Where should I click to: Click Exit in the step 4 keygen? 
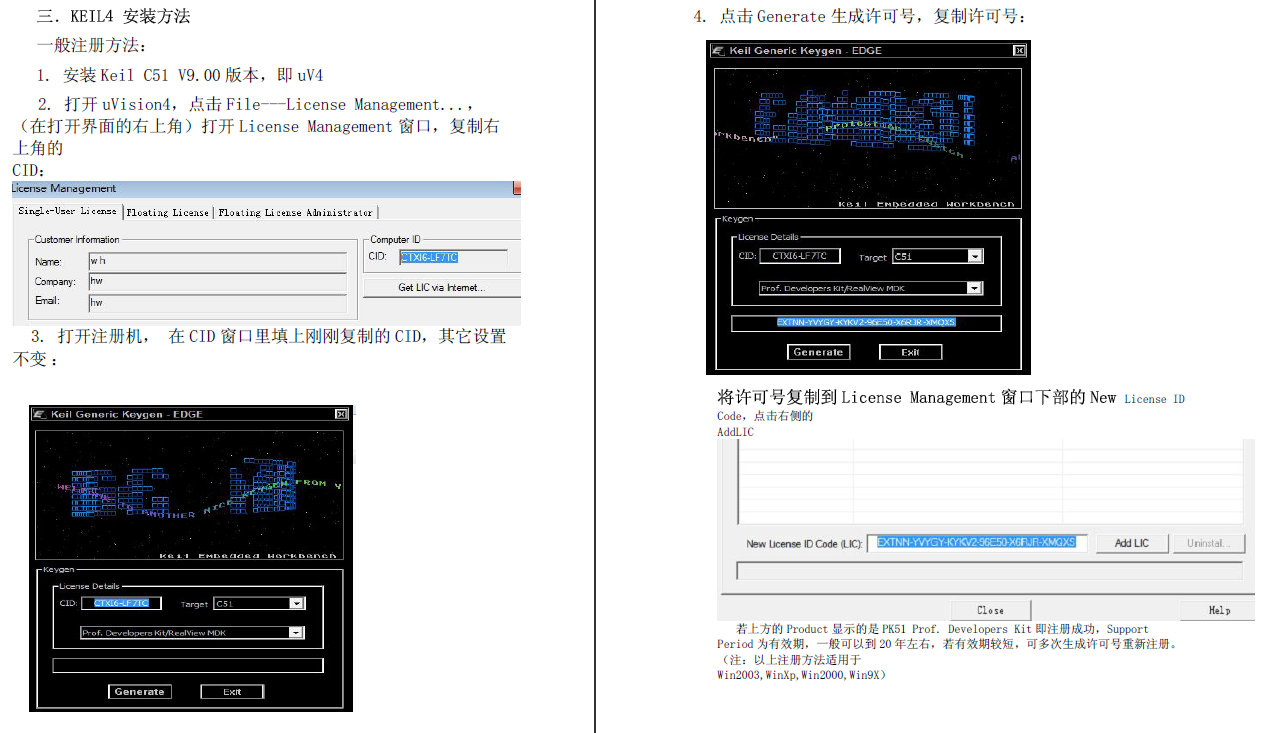tap(910, 352)
